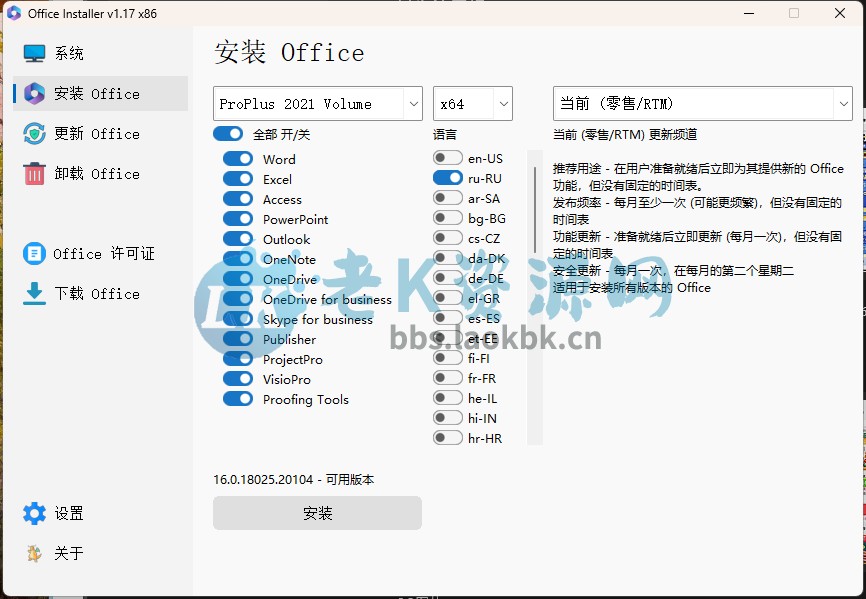Click the 16.0.18025.20104 version text
The image size is (866, 599).
[x=293, y=479]
